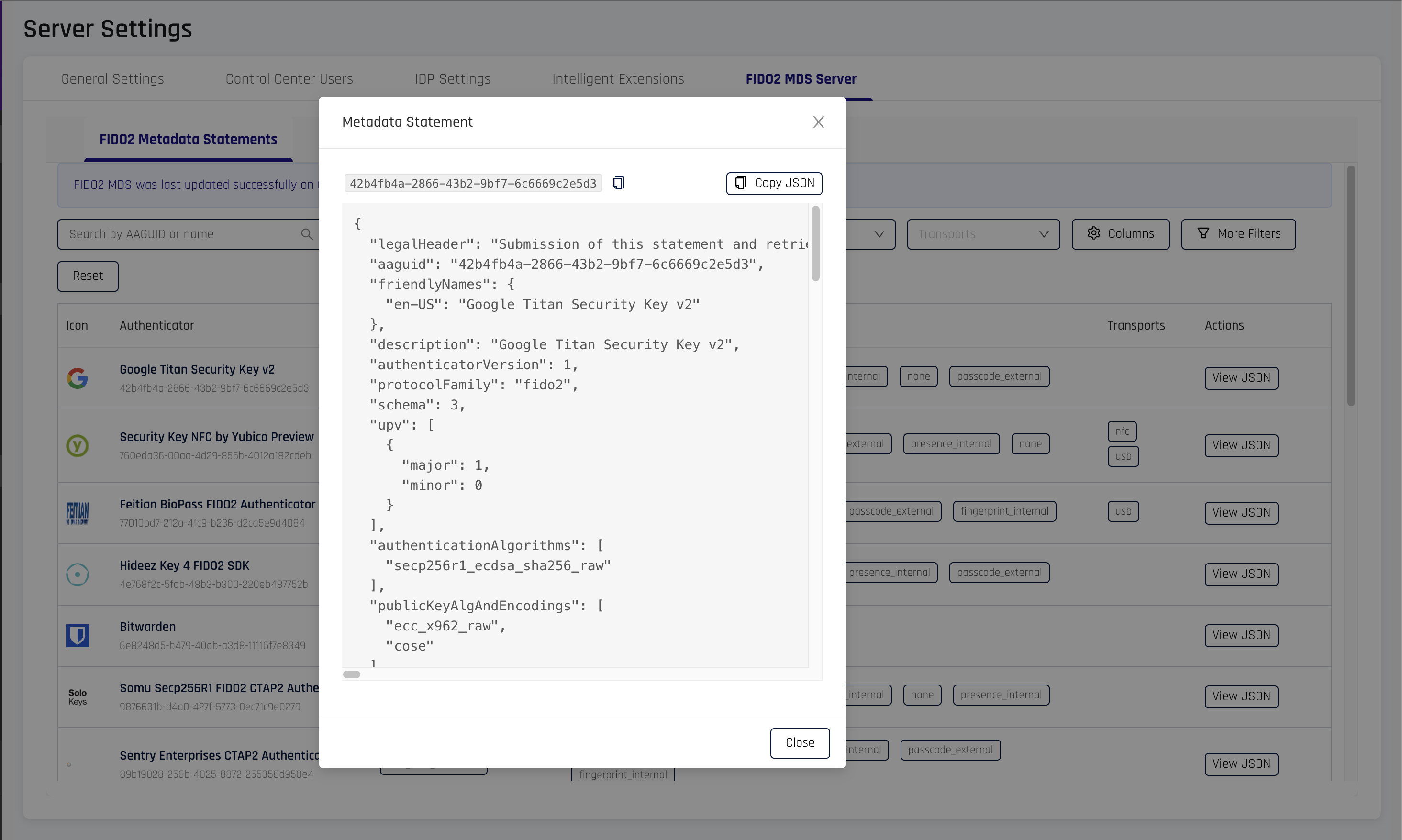The image size is (1402, 840).
Task: Open More Filters
Action: [x=1238, y=234]
